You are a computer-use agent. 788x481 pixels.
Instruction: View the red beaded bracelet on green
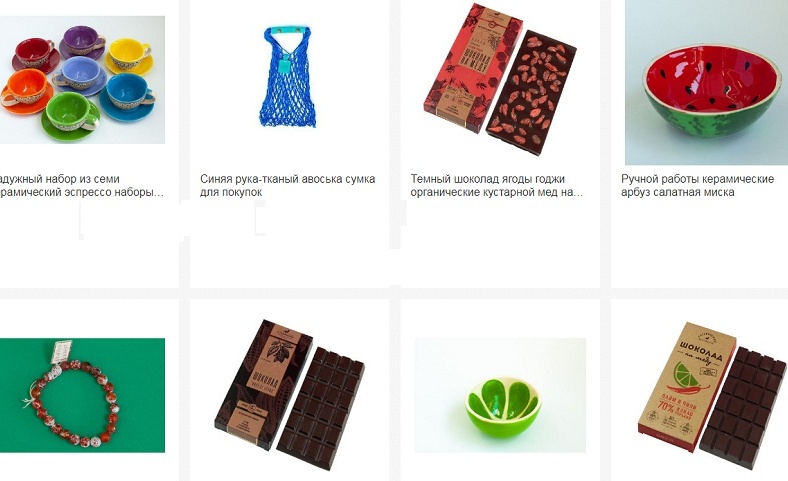point(82,395)
